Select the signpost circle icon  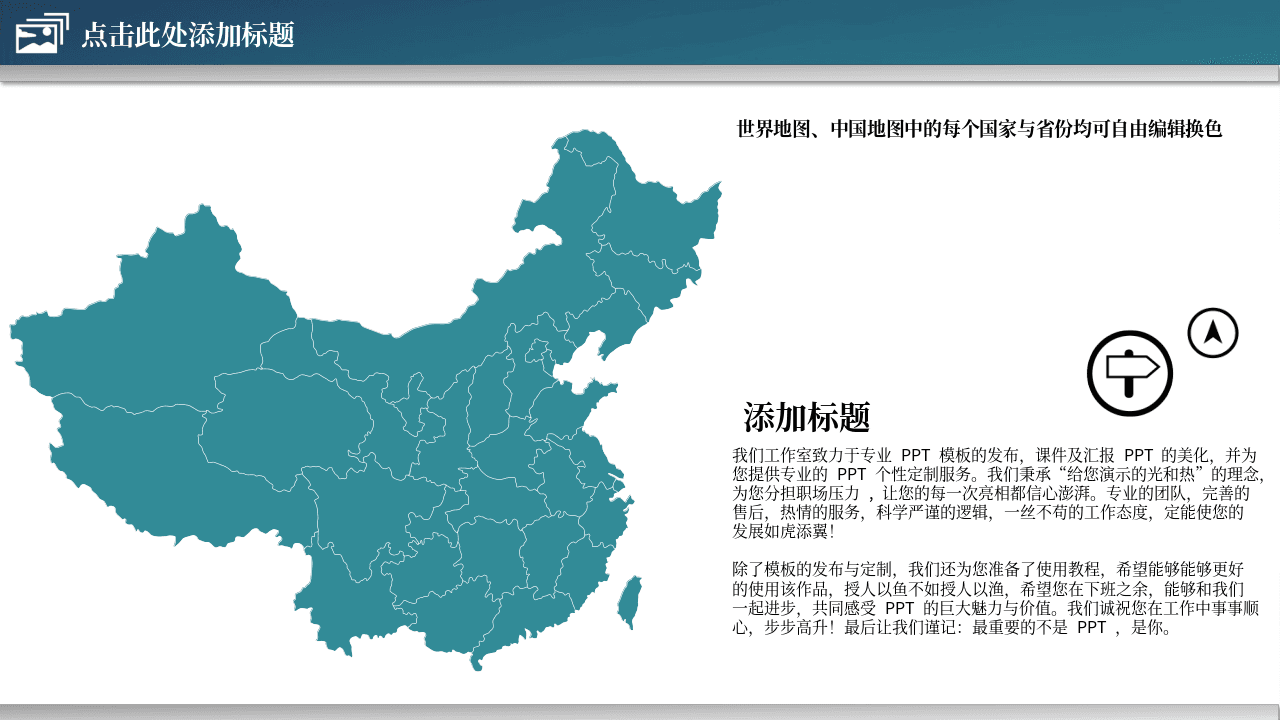1130,373
